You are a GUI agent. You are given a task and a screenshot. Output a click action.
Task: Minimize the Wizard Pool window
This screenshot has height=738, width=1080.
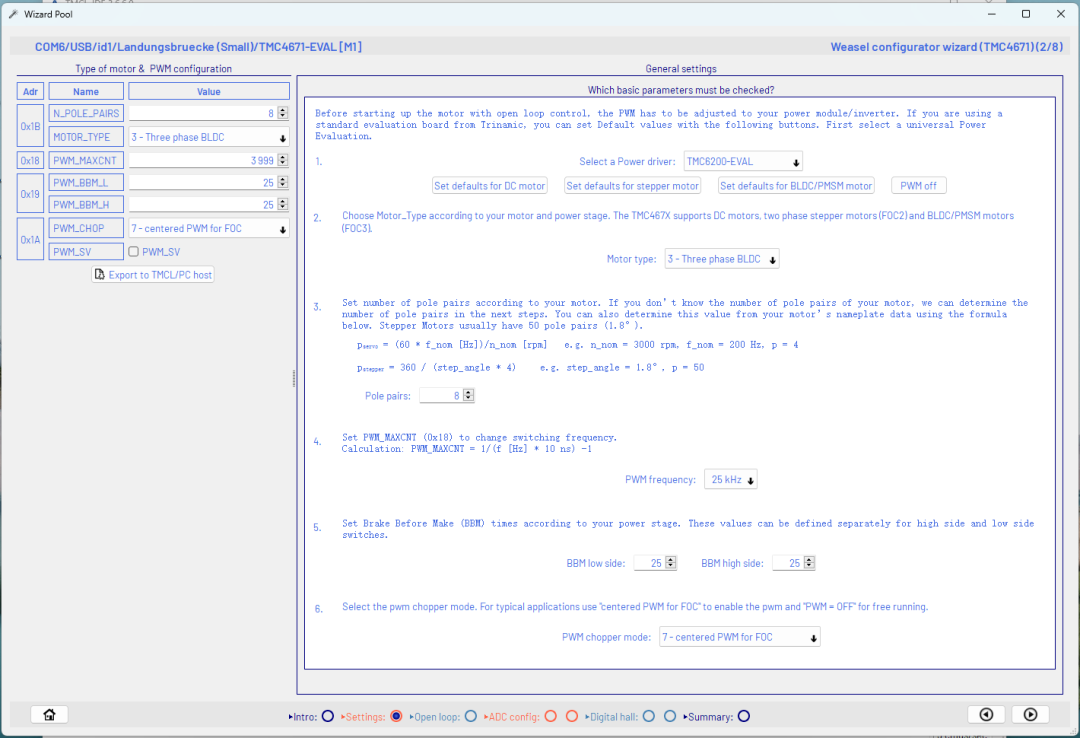[x=991, y=14]
